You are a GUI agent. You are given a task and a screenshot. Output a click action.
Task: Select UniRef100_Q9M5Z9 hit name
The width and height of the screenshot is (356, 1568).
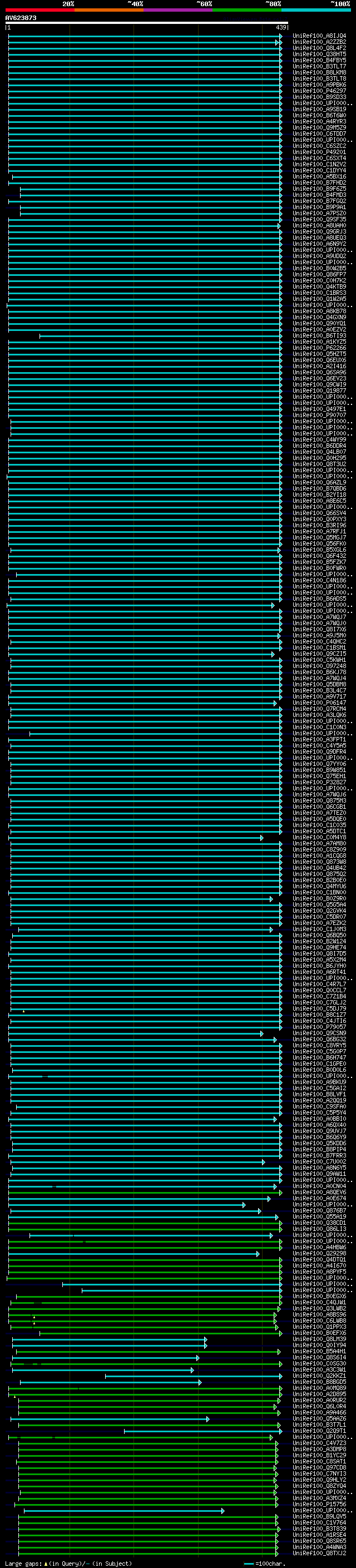click(x=319, y=128)
